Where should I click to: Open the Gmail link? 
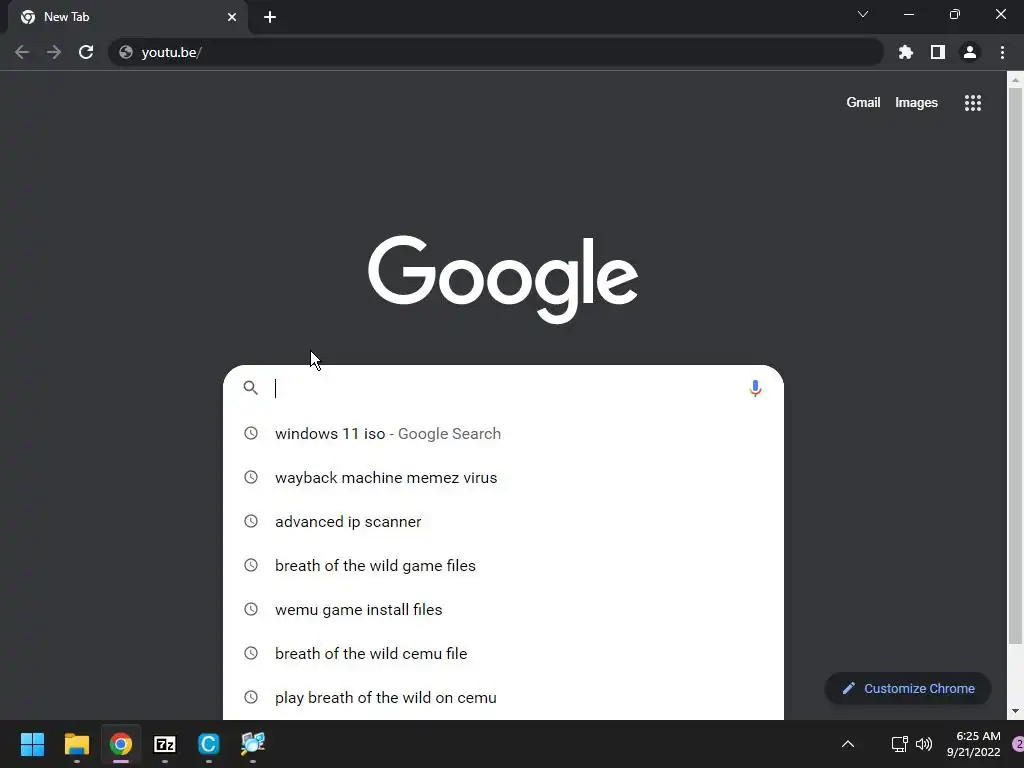tap(863, 103)
